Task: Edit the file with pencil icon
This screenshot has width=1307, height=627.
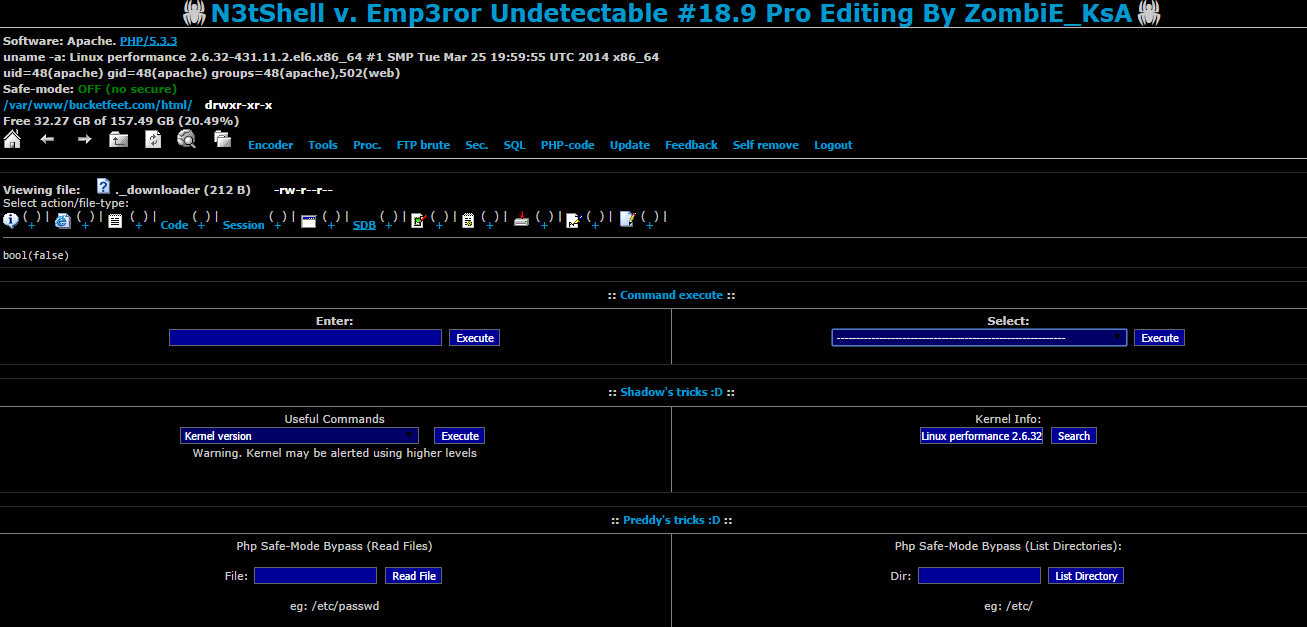Action: coord(628,220)
